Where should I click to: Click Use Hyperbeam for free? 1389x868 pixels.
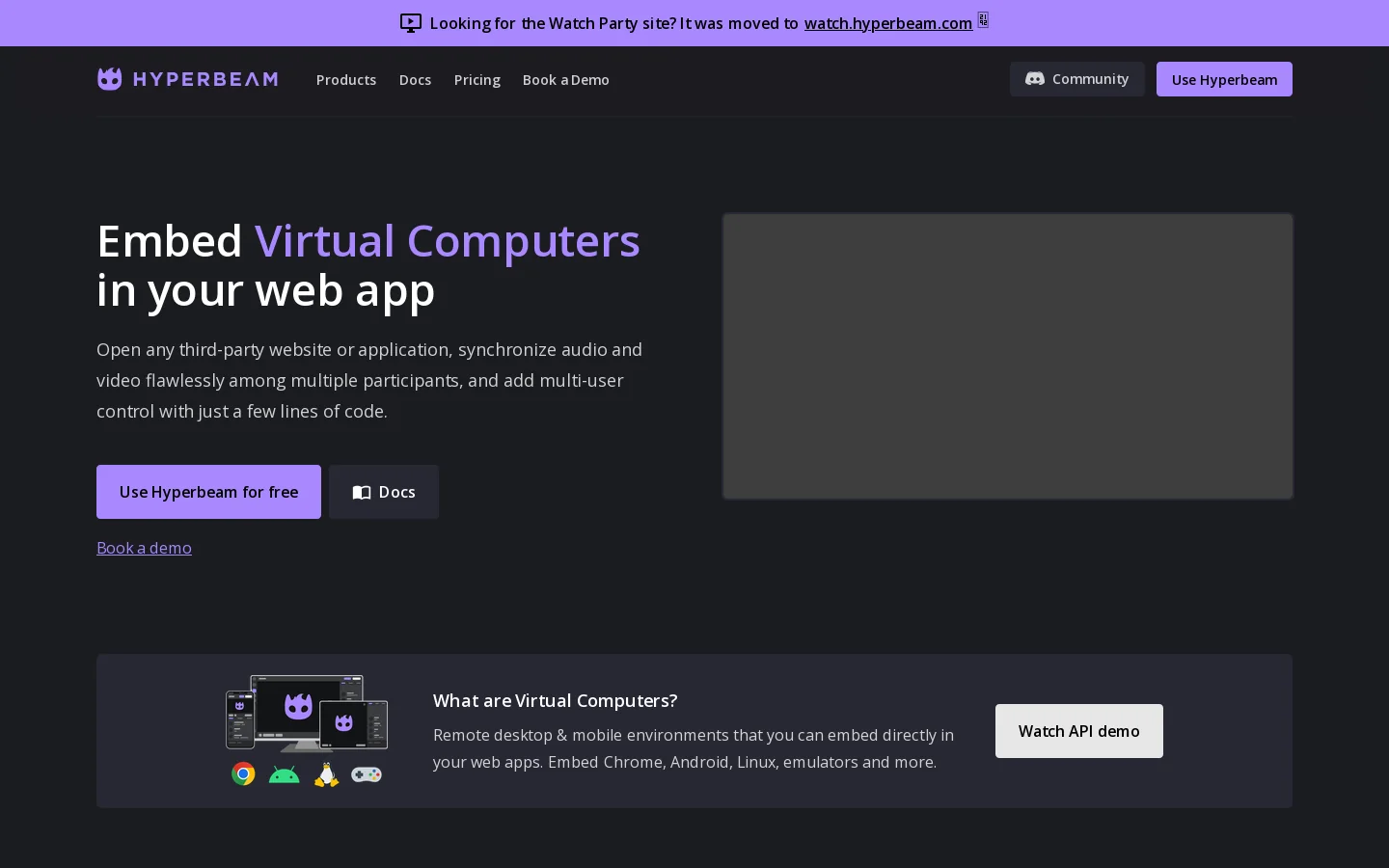coord(208,492)
